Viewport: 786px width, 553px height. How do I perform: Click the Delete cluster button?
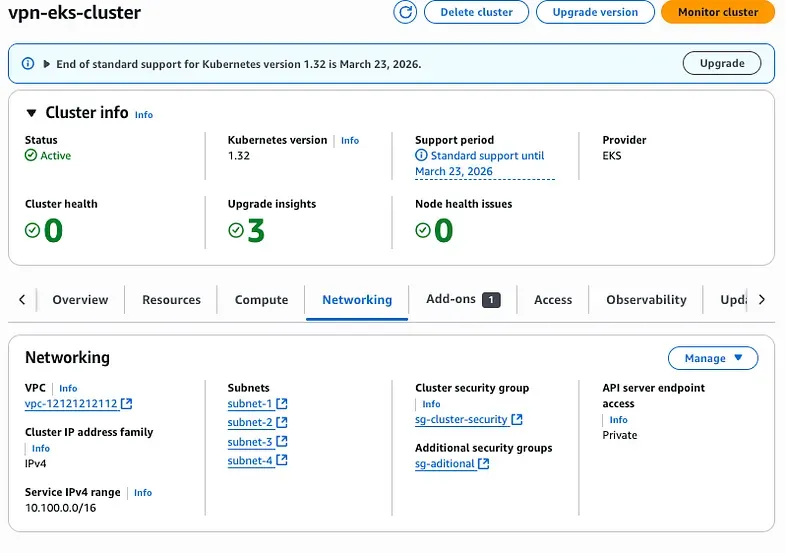tap(477, 12)
